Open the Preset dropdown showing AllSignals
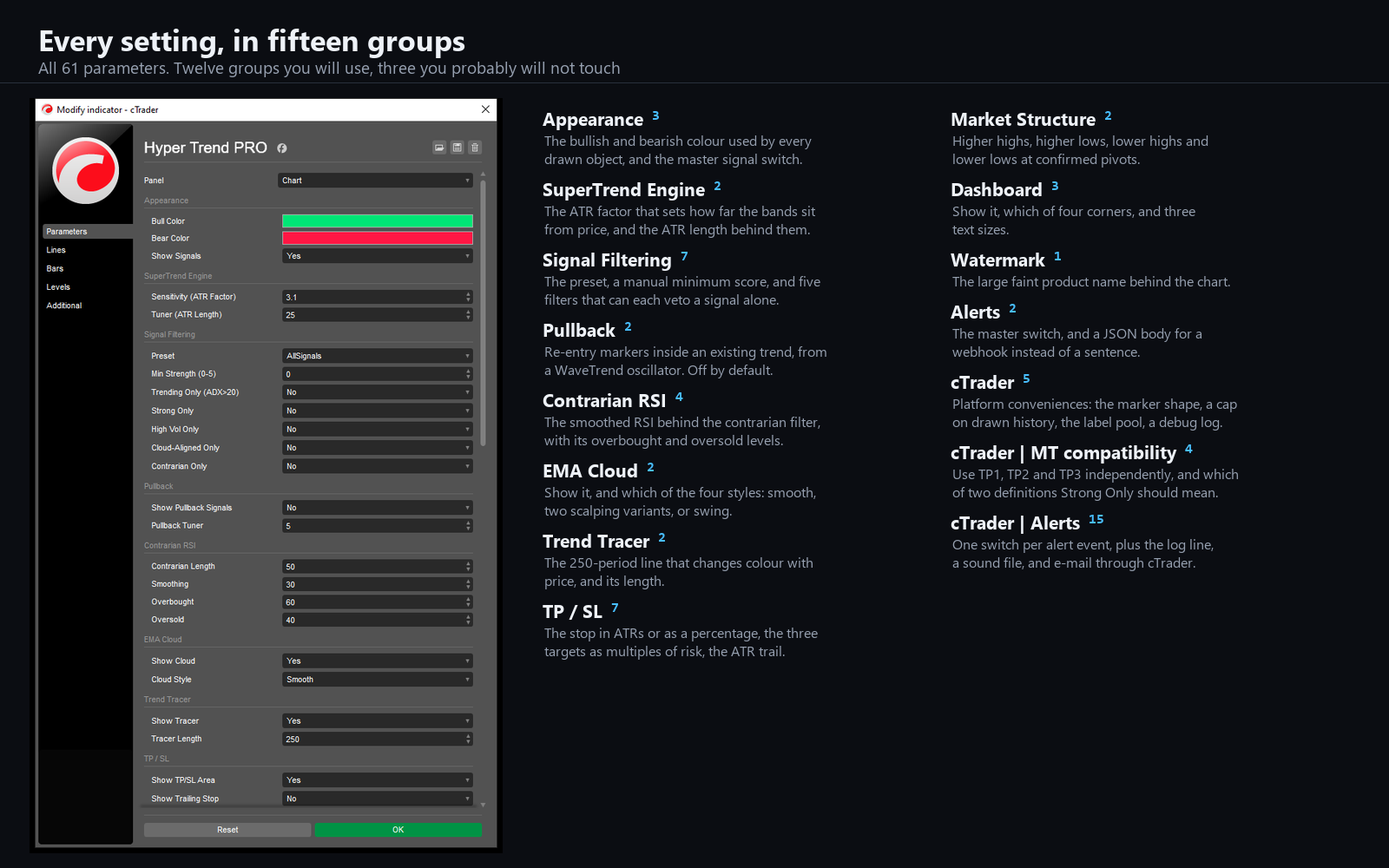The image size is (1389, 868). [378, 356]
